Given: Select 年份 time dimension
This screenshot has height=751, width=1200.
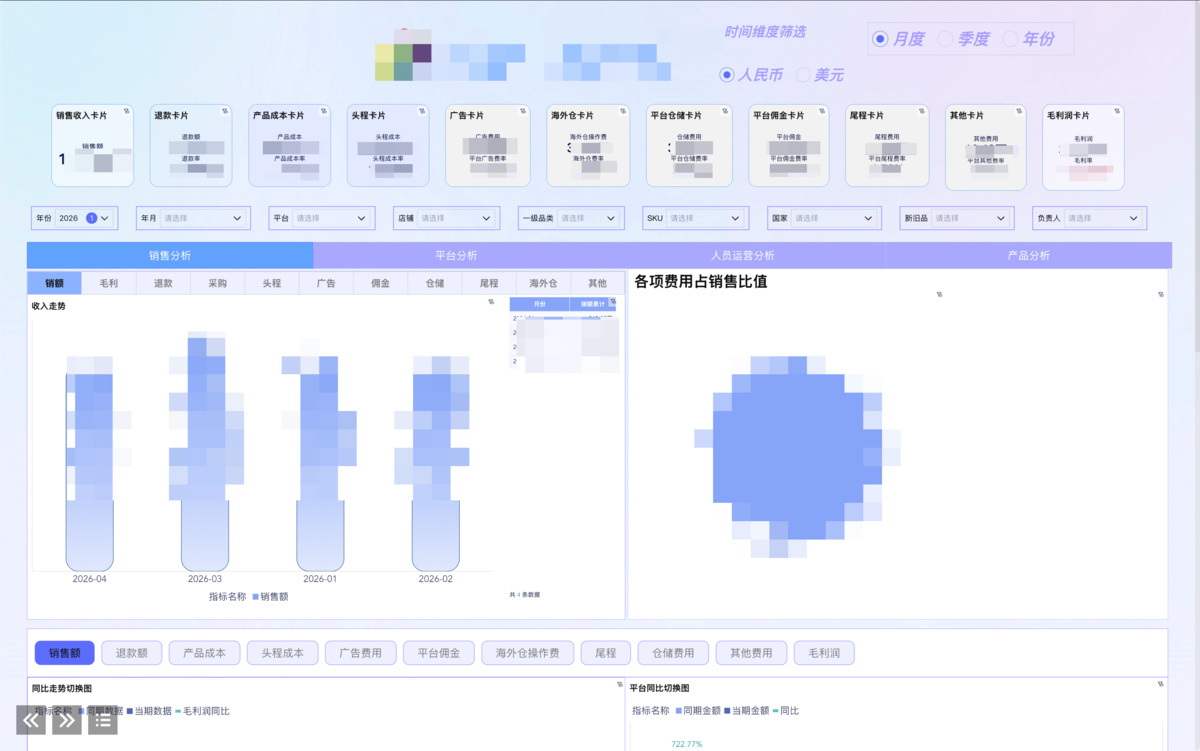Looking at the screenshot, I should point(1028,39).
